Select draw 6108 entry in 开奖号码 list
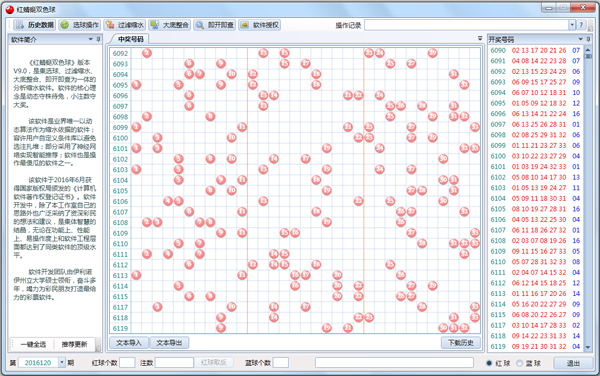This screenshot has width=600, height=376. click(x=535, y=241)
